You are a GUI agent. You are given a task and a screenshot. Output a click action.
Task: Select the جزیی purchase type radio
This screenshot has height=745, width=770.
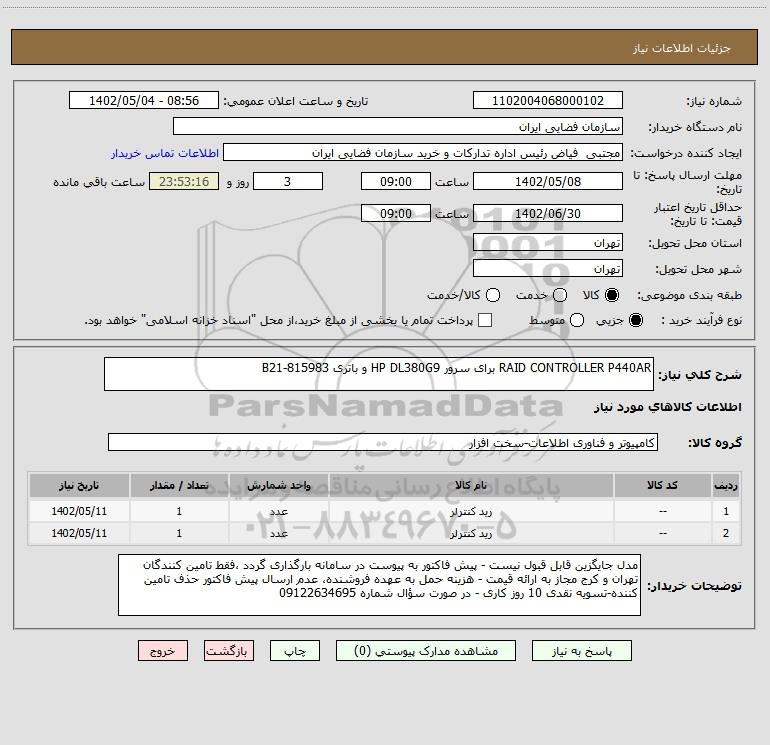[635, 320]
